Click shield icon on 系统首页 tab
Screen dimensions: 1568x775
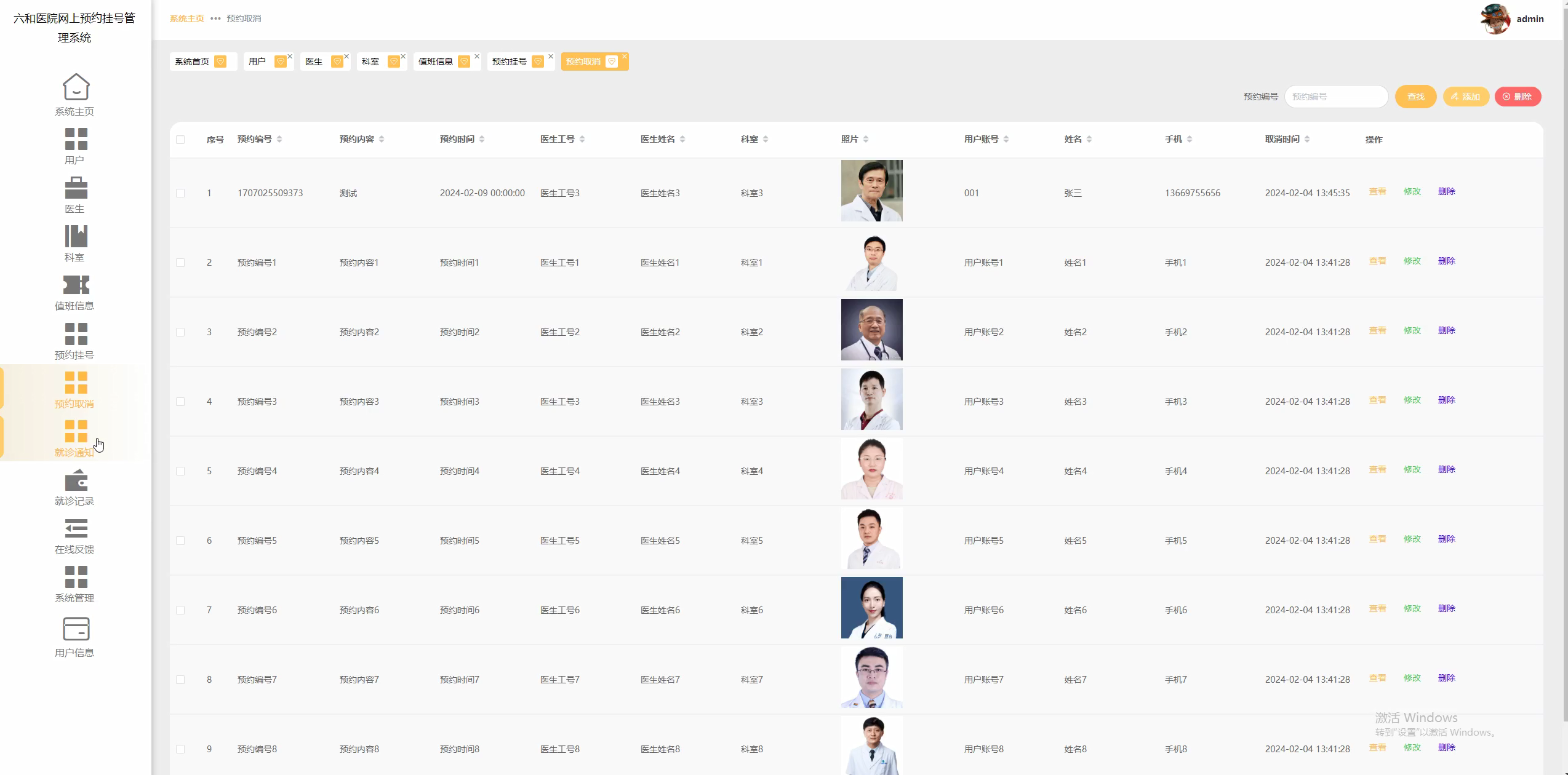[x=221, y=62]
